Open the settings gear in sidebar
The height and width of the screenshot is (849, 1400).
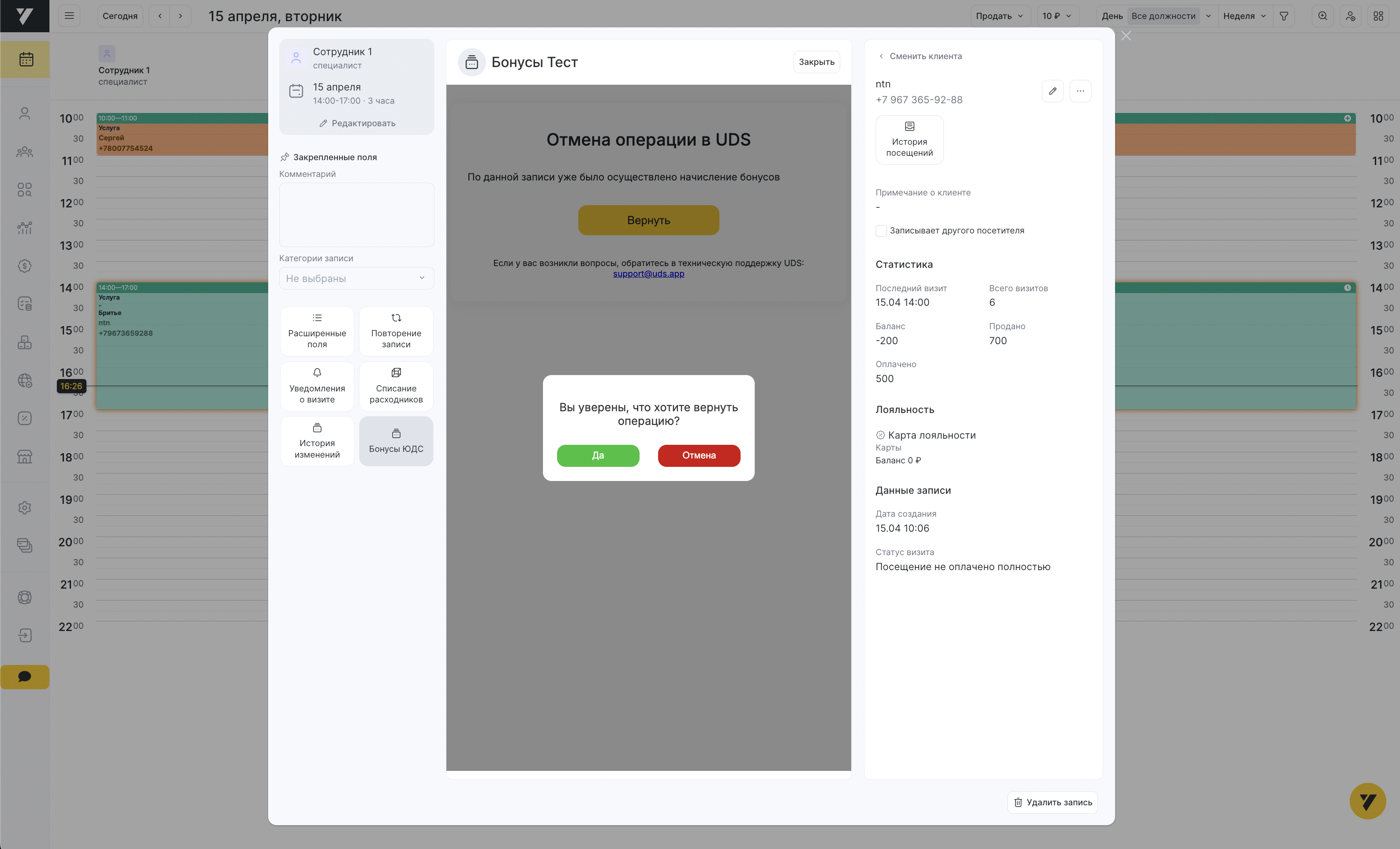click(x=24, y=507)
